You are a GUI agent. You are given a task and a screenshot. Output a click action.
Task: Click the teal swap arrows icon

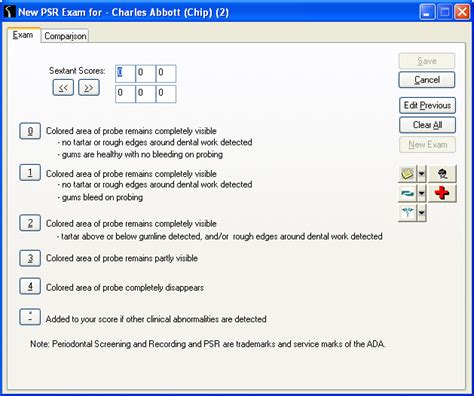pos(407,193)
